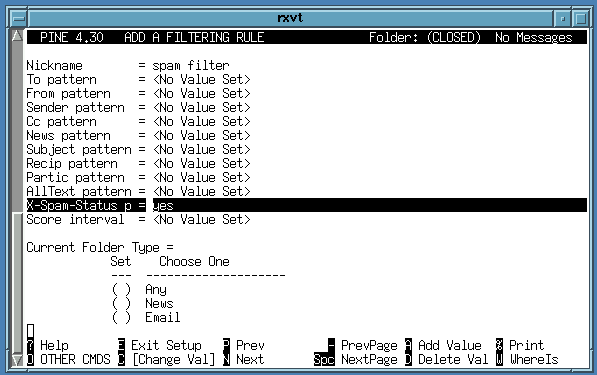
Task: Click the Cc pattern value
Action: 202,122
